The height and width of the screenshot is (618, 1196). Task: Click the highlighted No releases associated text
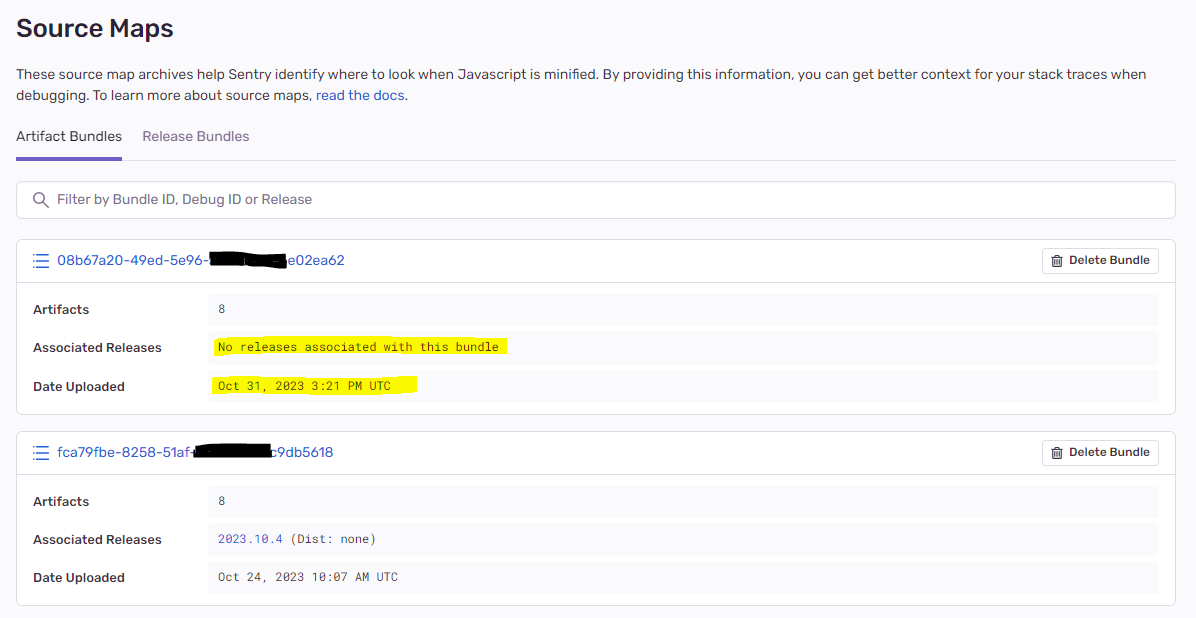click(x=360, y=347)
